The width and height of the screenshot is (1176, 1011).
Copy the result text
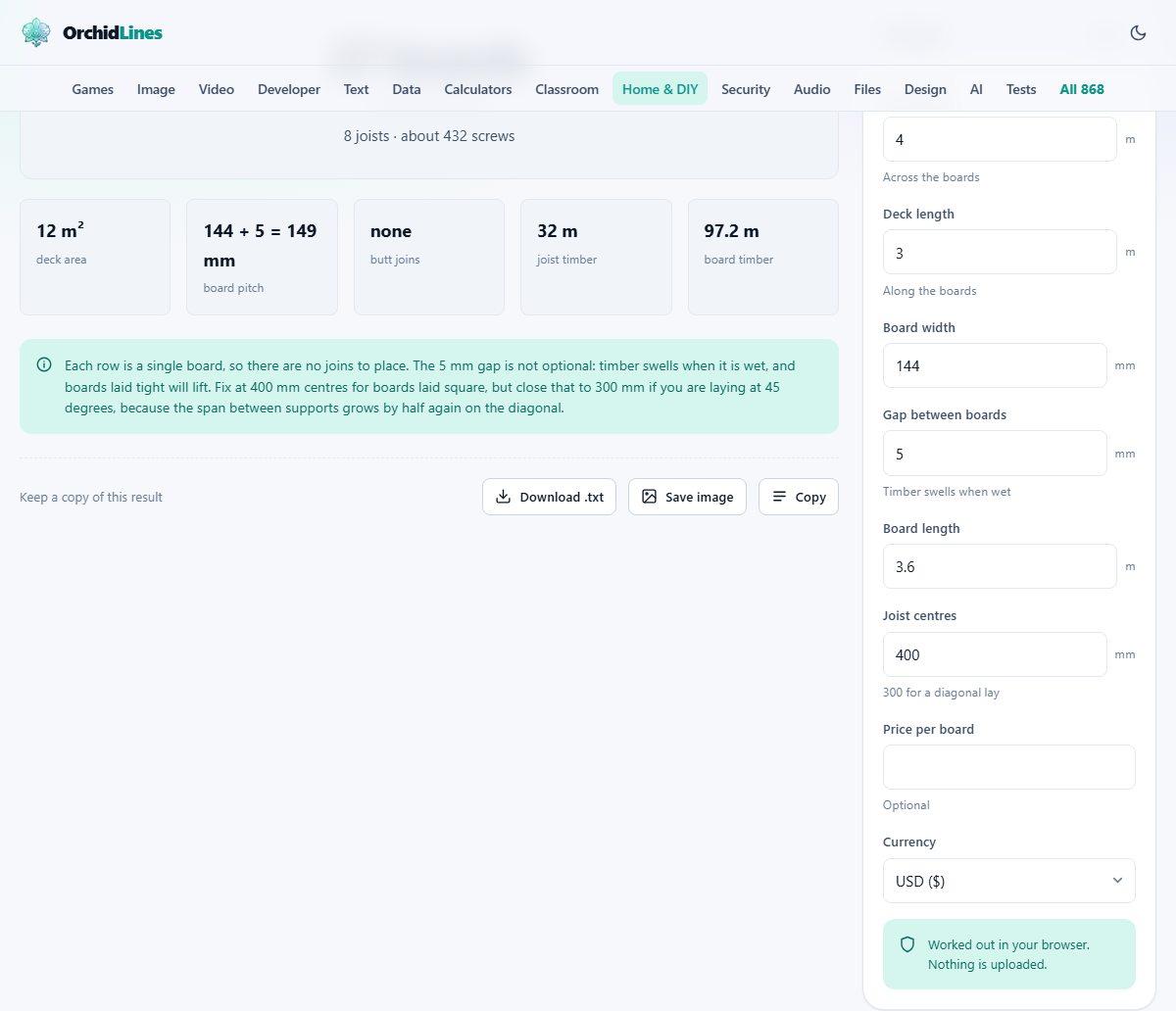coord(799,497)
